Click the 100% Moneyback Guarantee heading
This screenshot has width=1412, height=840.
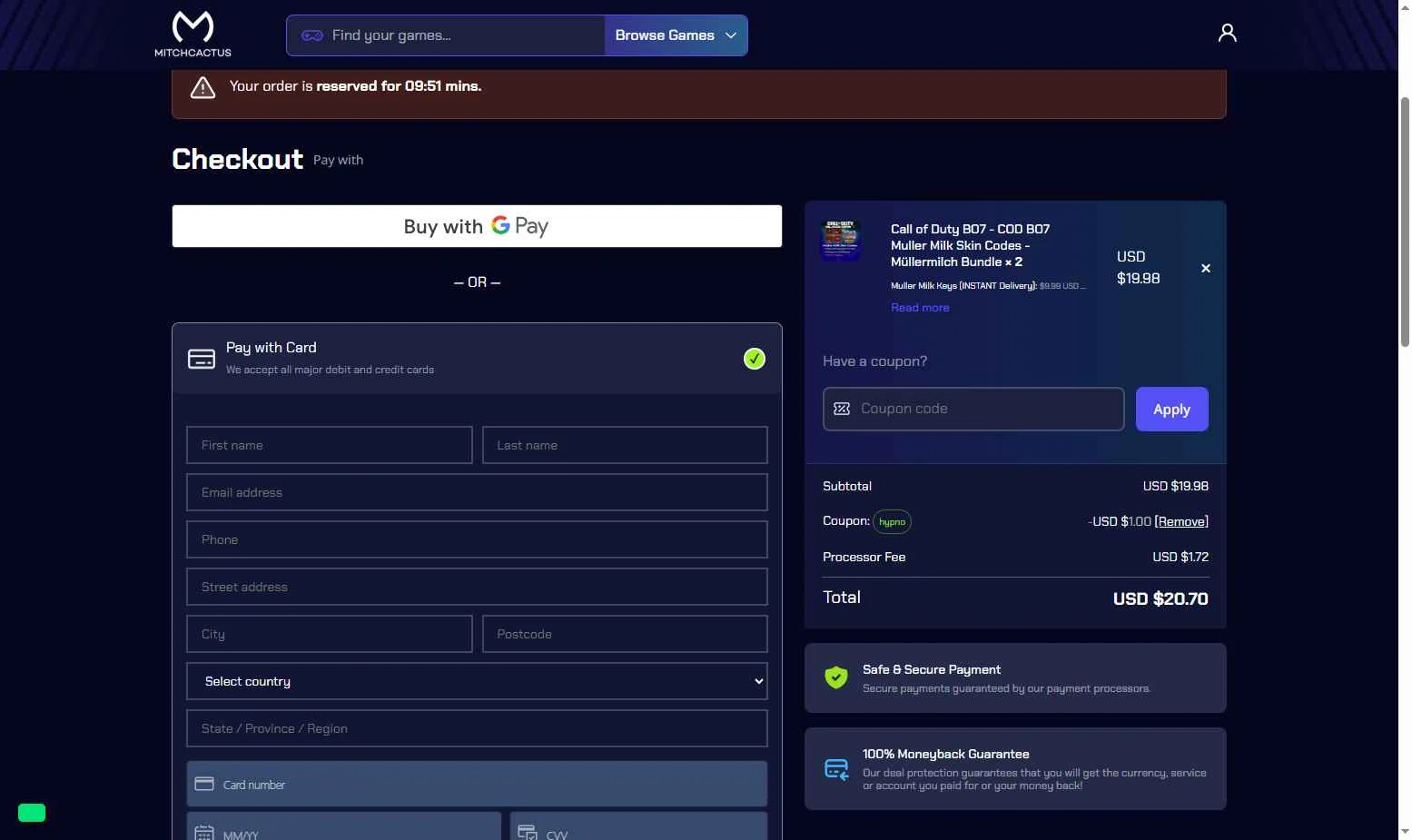946,754
